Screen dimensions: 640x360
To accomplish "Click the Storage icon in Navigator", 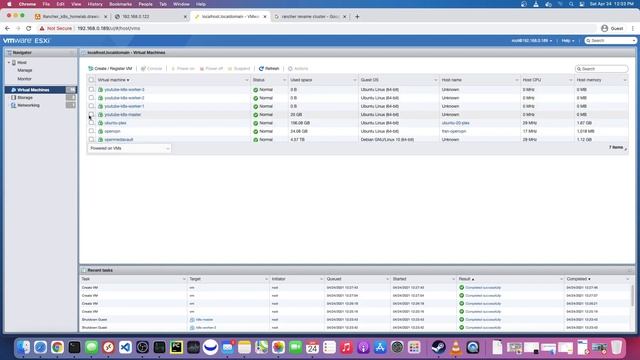I will pos(13,98).
